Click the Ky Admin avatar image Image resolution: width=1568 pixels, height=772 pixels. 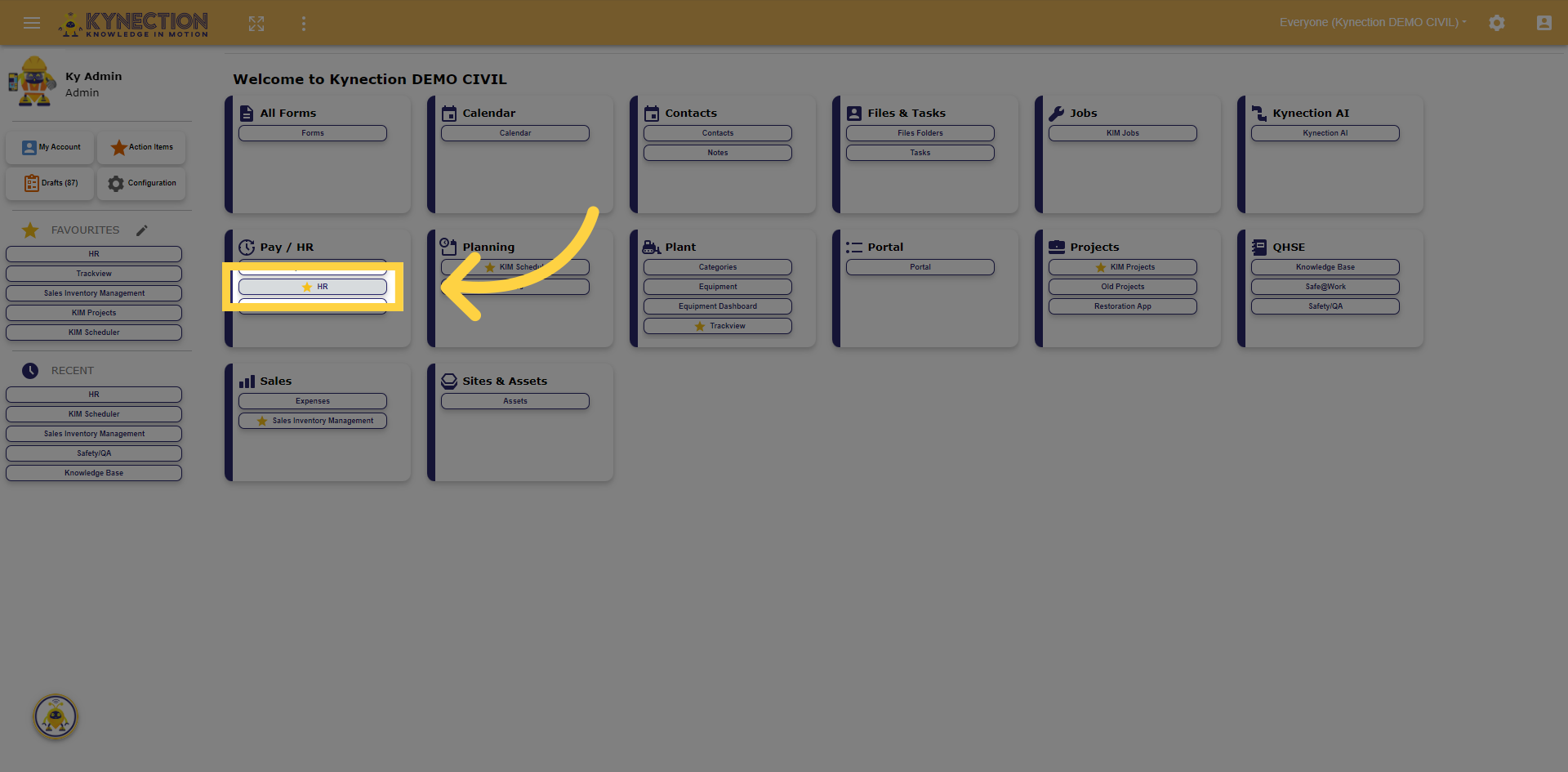pos(33,82)
